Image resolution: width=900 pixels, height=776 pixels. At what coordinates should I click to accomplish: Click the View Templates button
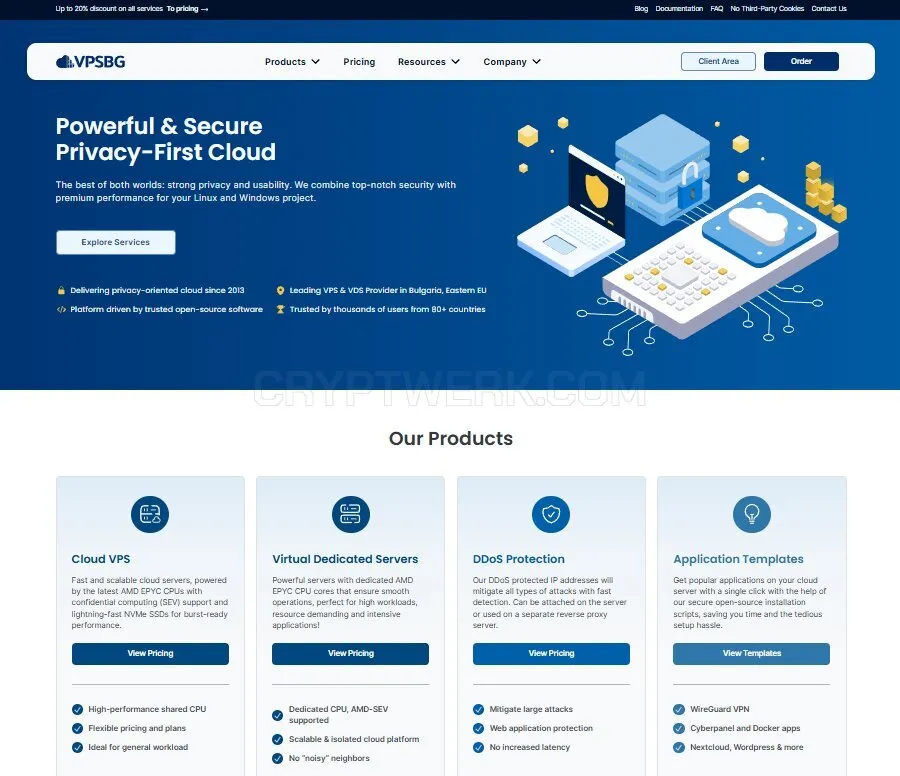coord(751,654)
